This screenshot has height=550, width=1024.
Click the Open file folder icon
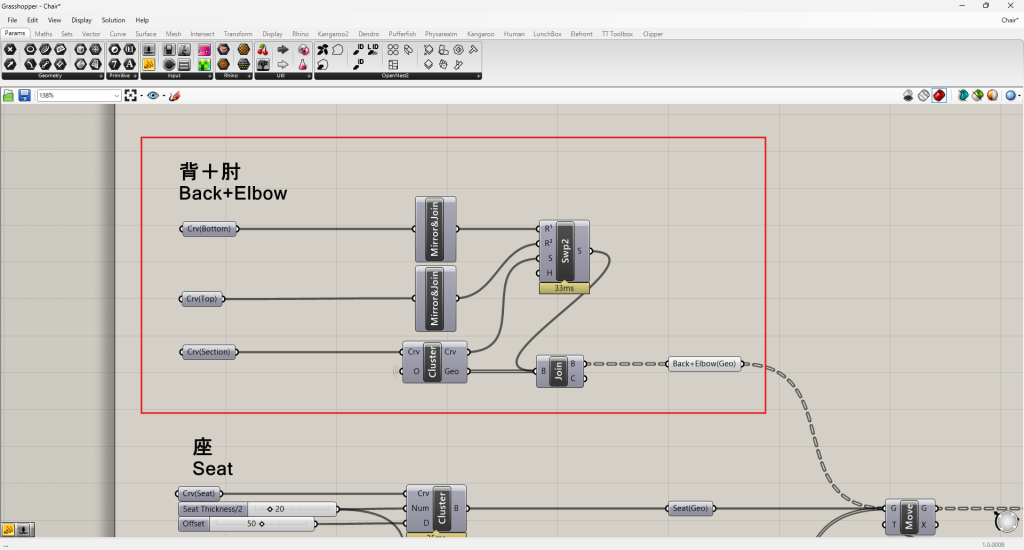[x=9, y=96]
